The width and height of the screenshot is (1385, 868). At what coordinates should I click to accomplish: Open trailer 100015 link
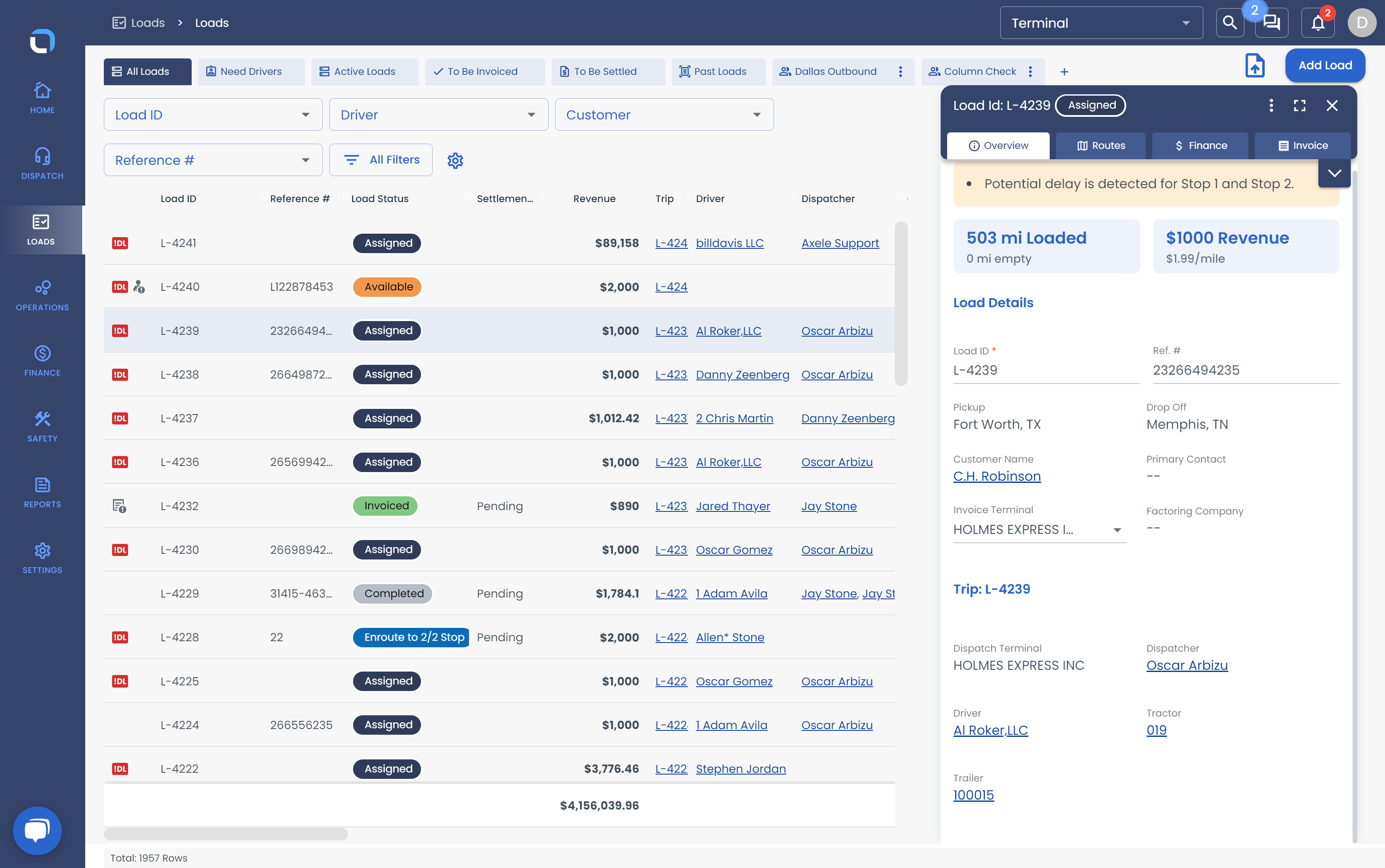(974, 795)
